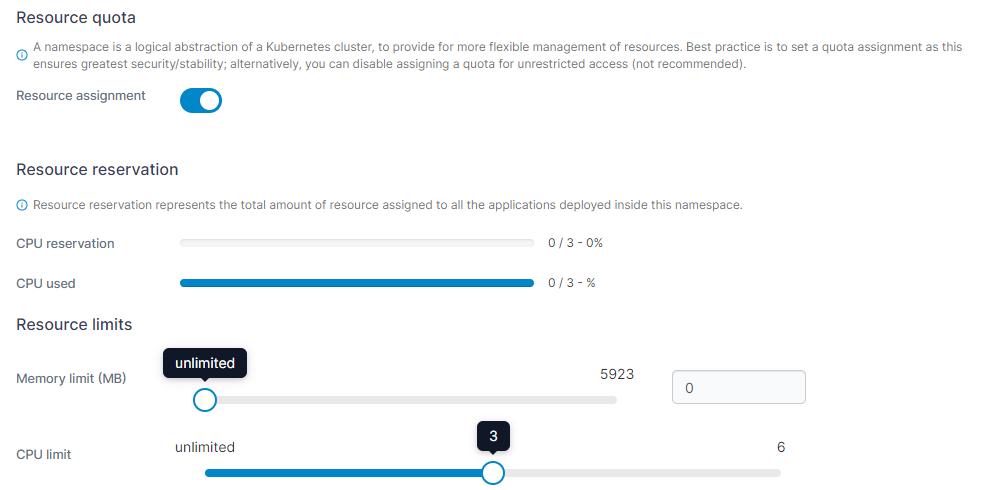The image size is (984, 490).
Task: Disable the Resource assignment toggle
Action: [x=200, y=101]
